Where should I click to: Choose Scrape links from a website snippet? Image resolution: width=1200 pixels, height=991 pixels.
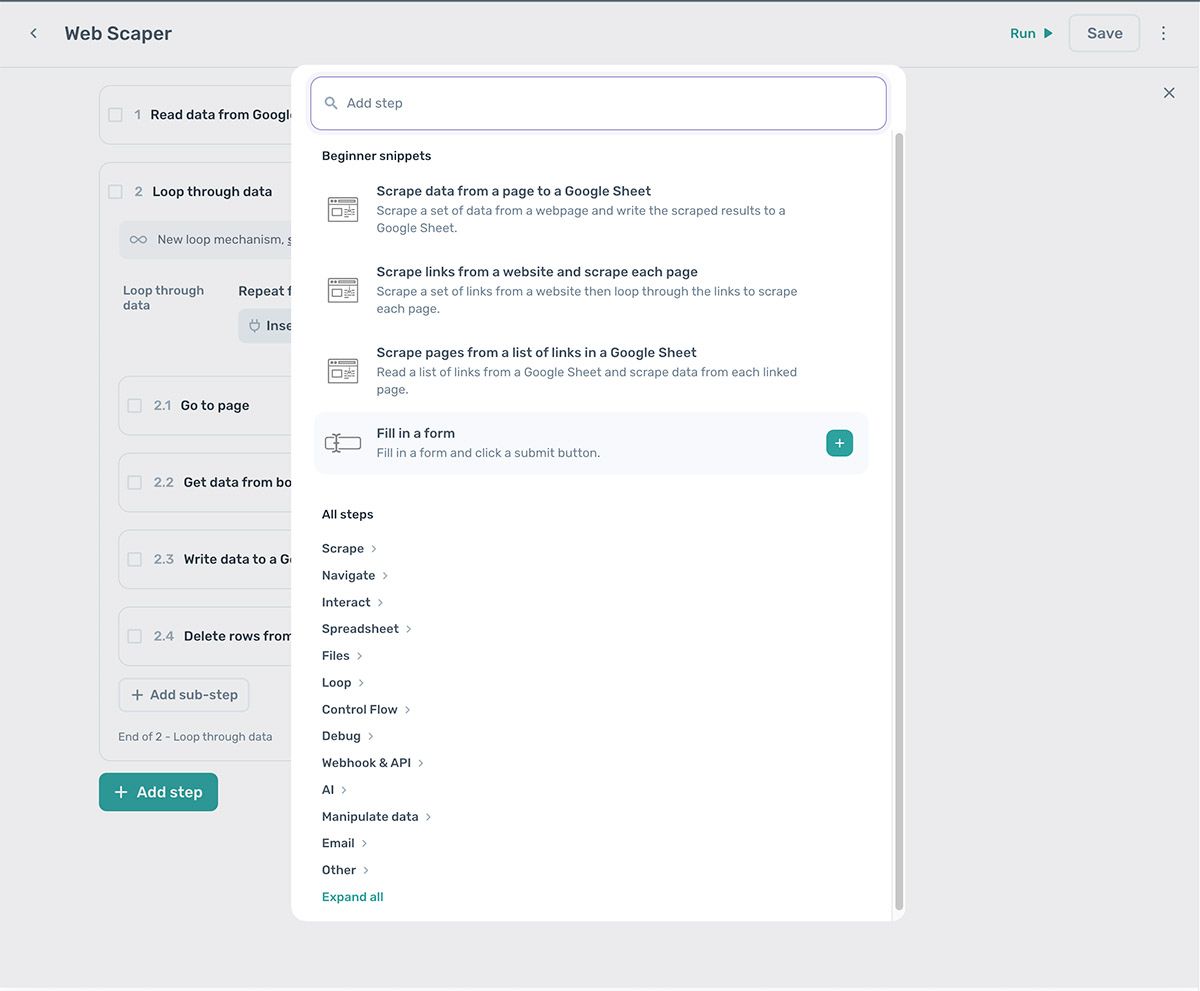point(591,290)
